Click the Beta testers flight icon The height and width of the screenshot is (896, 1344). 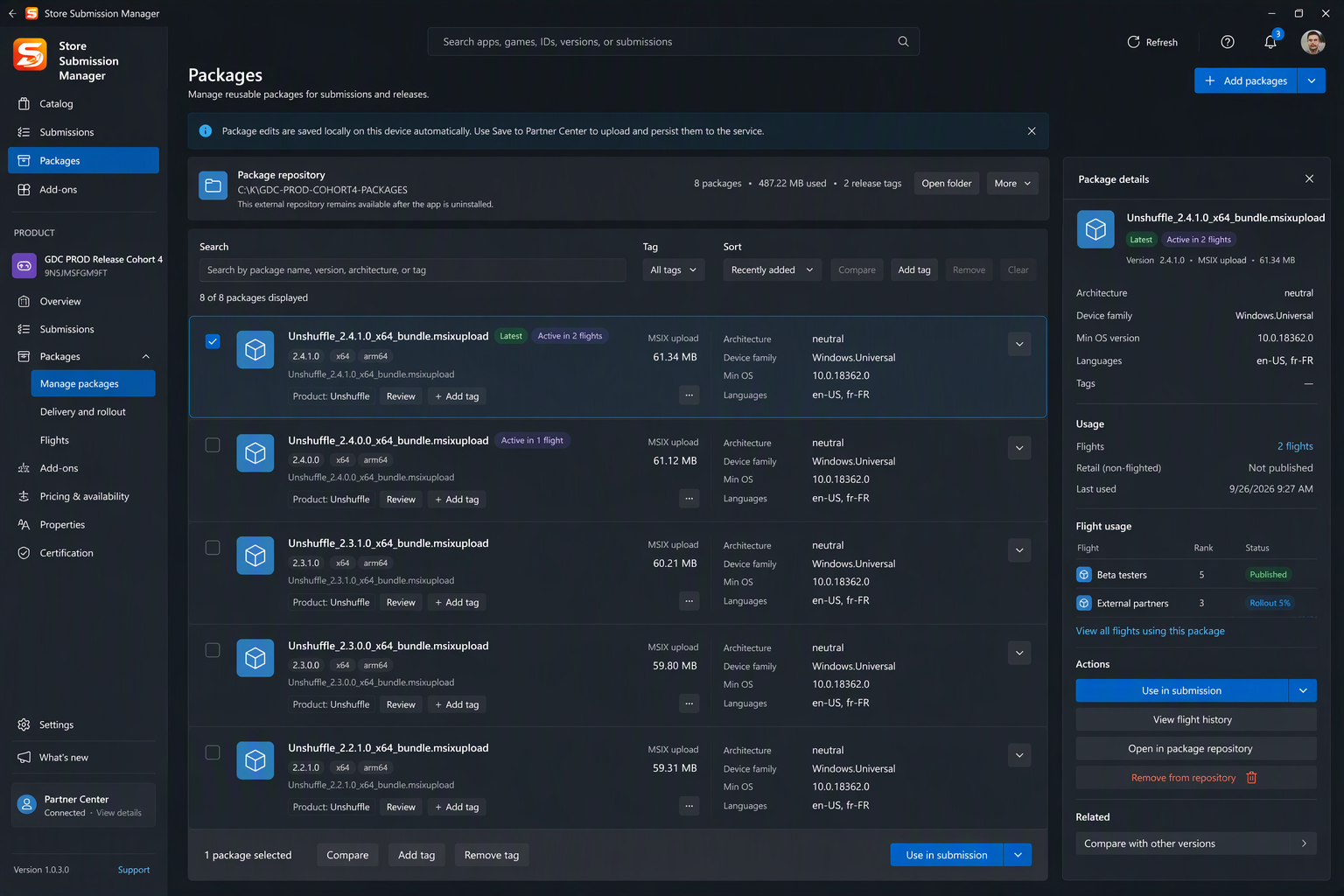tap(1084, 575)
